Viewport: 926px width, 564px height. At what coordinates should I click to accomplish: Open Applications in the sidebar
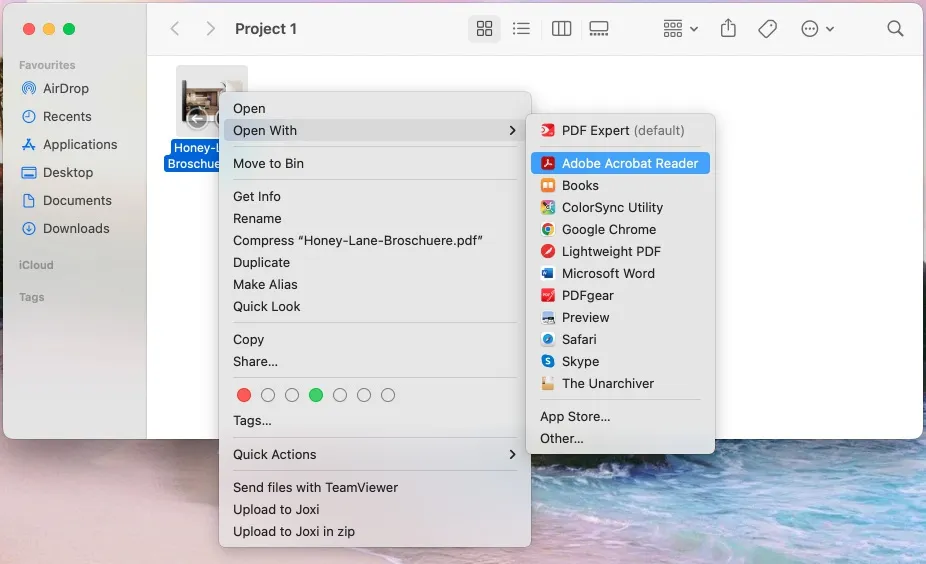(70, 145)
